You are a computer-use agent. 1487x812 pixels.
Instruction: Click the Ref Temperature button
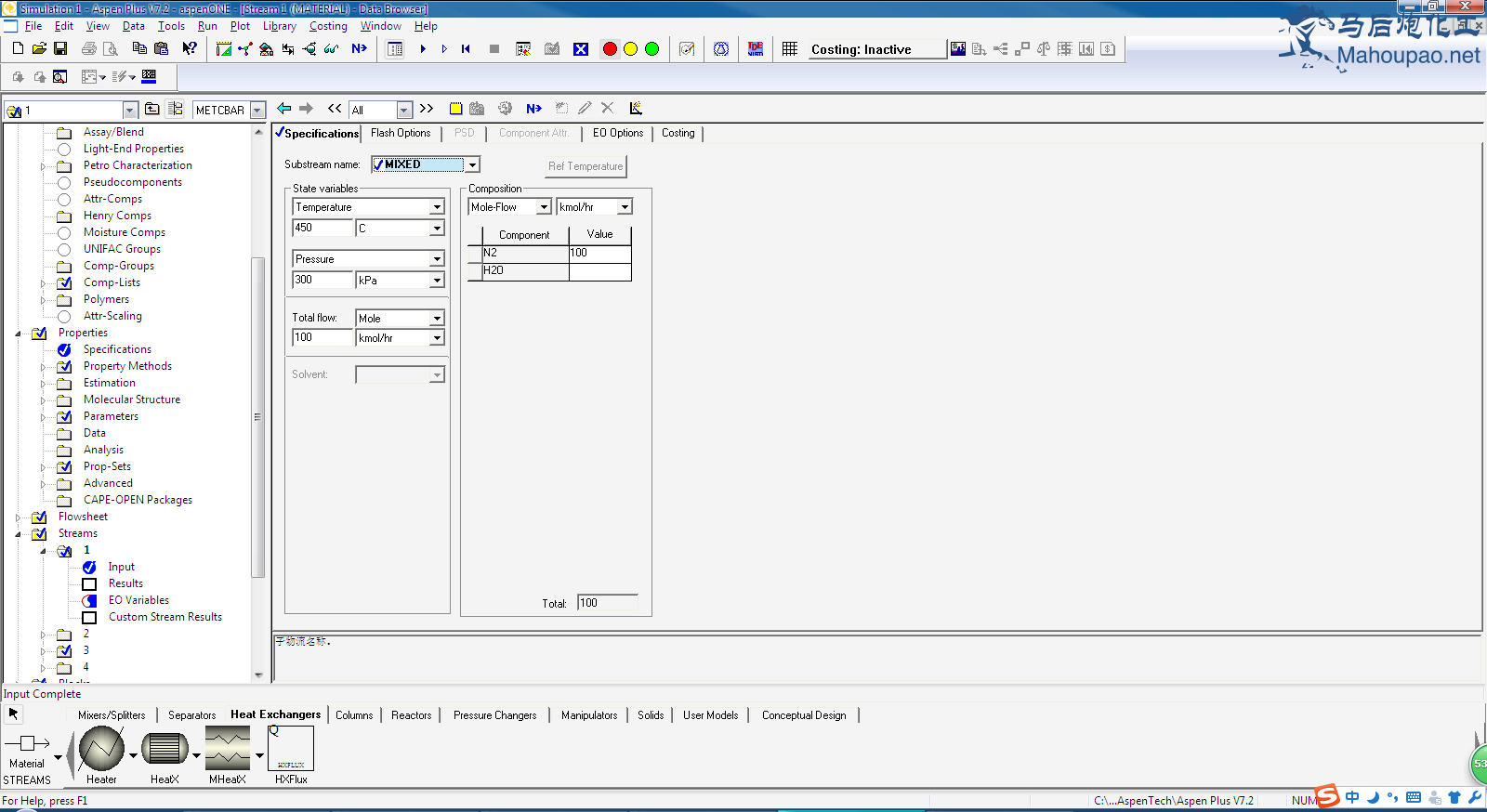coord(586,166)
